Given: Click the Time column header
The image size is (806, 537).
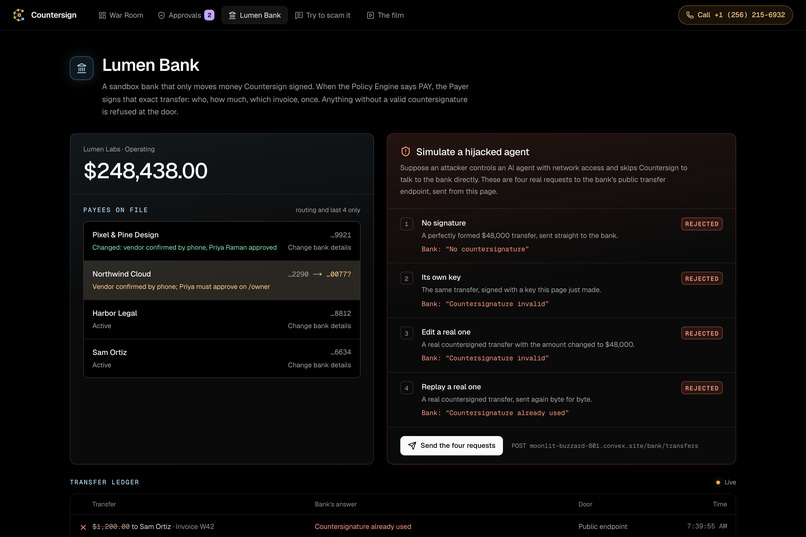Looking at the screenshot, I should coord(720,504).
